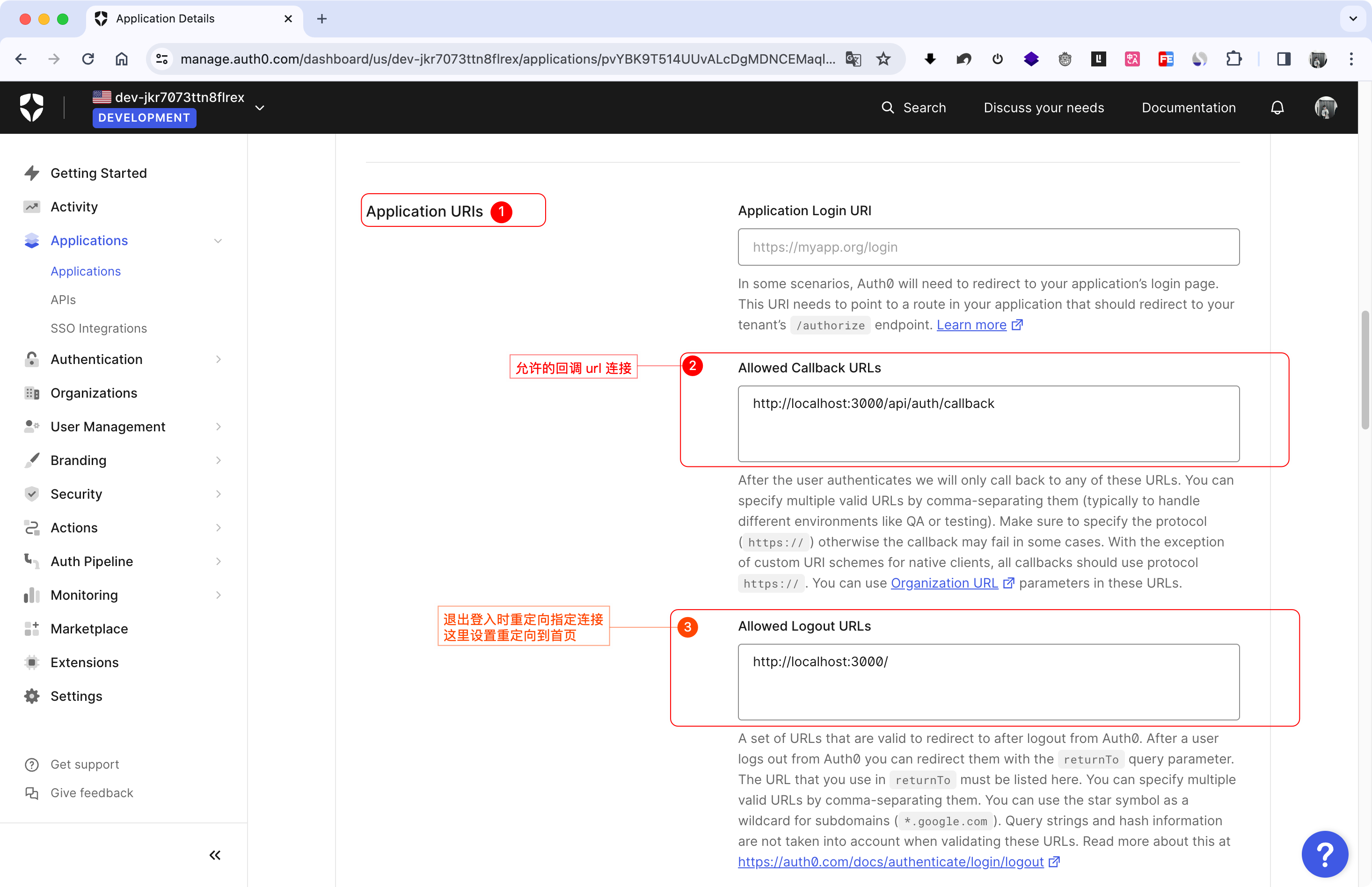Click the Extensions chip icon
Viewport: 1372px width, 887px height.
coord(32,662)
